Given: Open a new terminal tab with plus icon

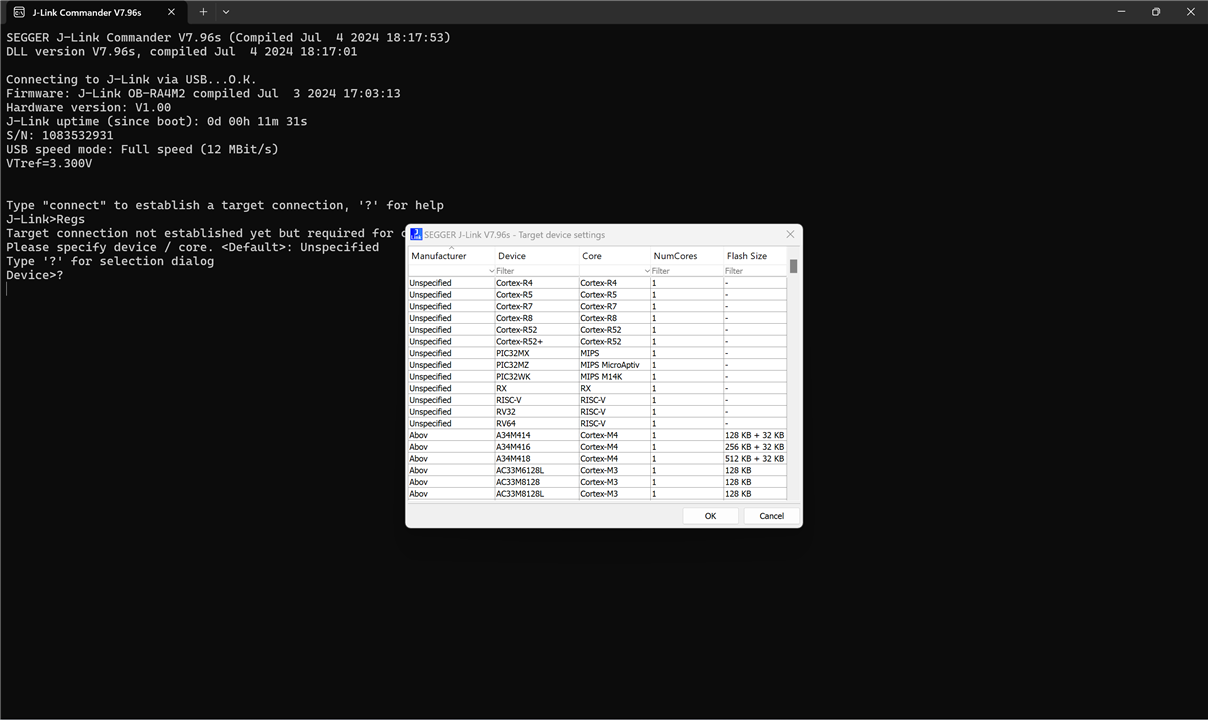Looking at the screenshot, I should pyautogui.click(x=203, y=12).
